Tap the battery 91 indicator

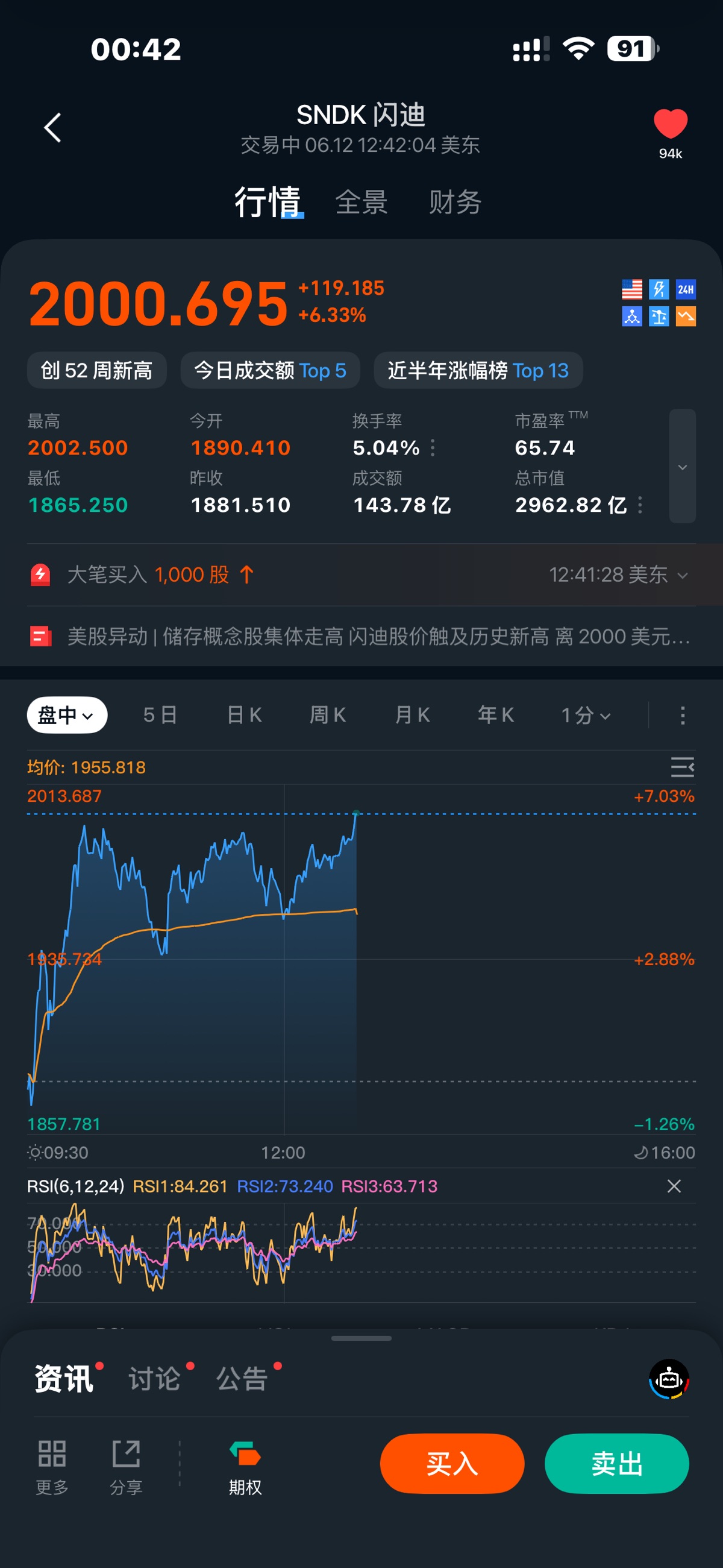click(633, 48)
